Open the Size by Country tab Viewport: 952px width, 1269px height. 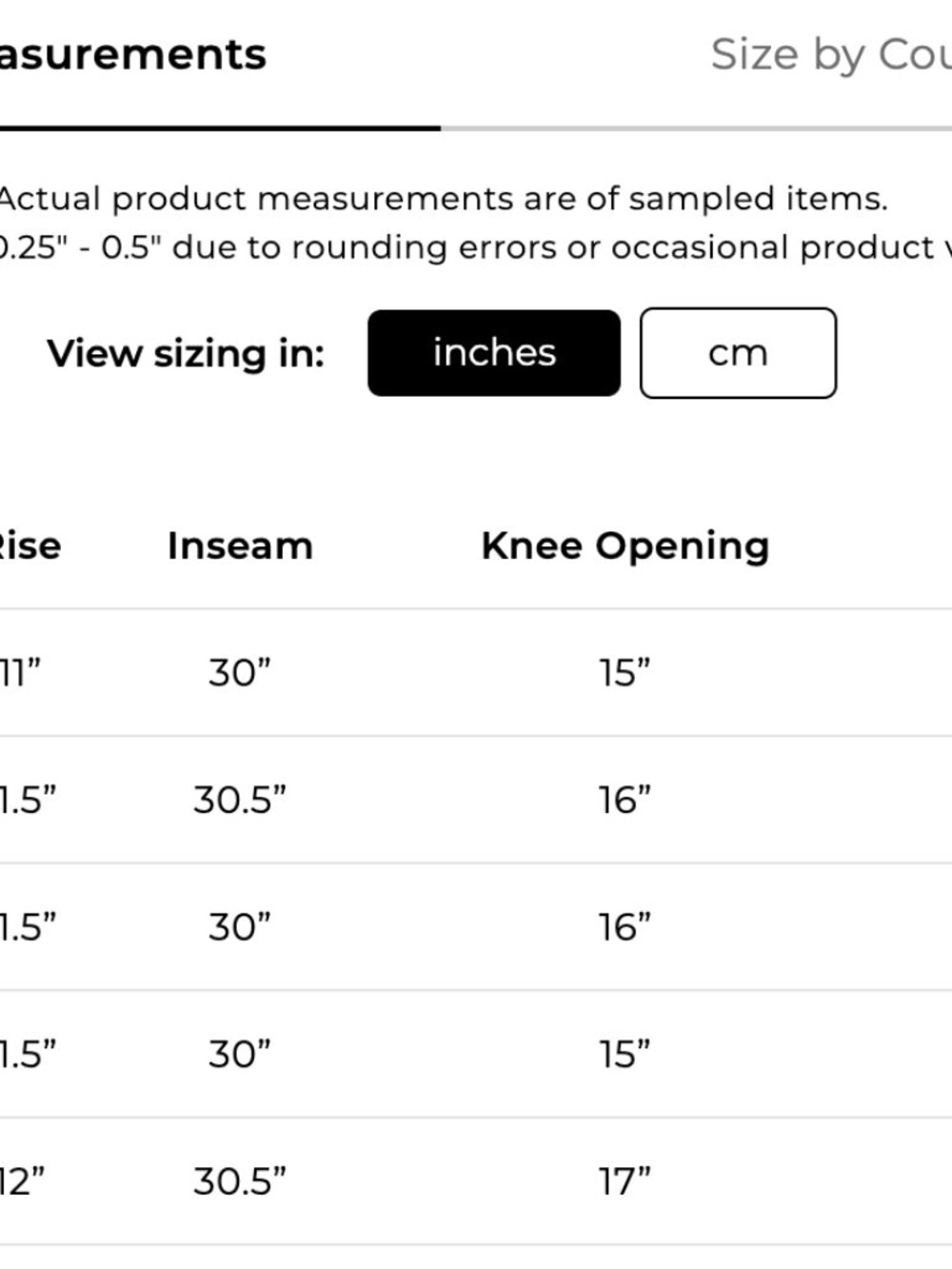pyautogui.click(x=830, y=55)
